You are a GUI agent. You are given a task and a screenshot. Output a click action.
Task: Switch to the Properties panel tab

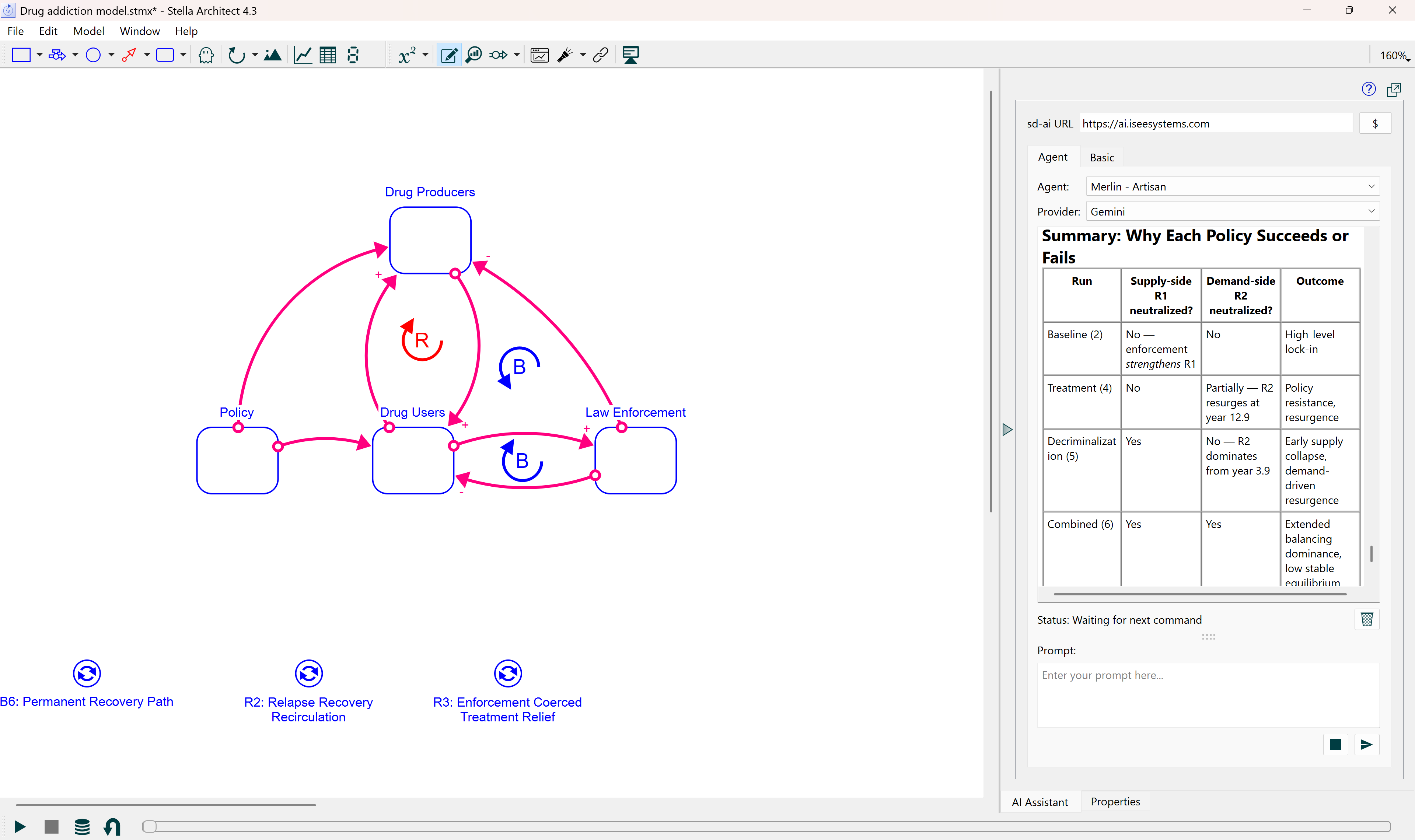point(1115,802)
